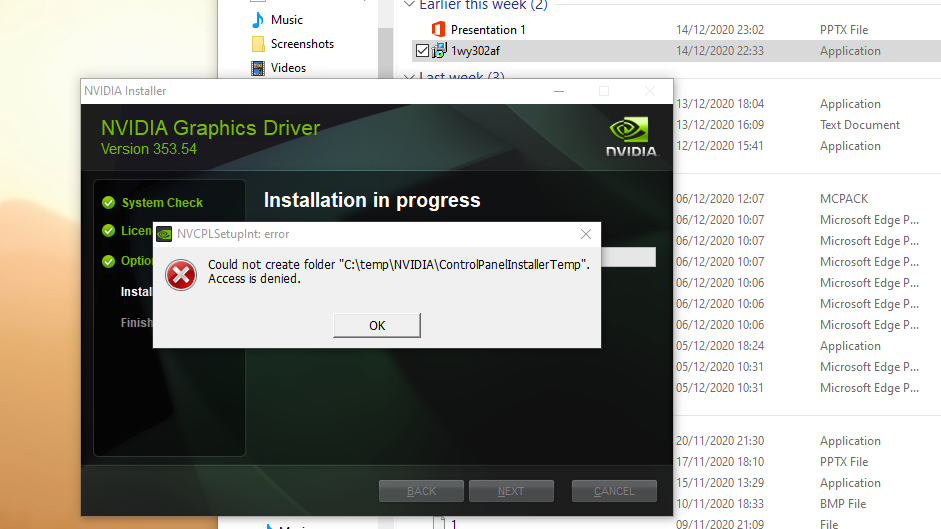
Task: Select the System Check step label
Action: click(x=162, y=203)
